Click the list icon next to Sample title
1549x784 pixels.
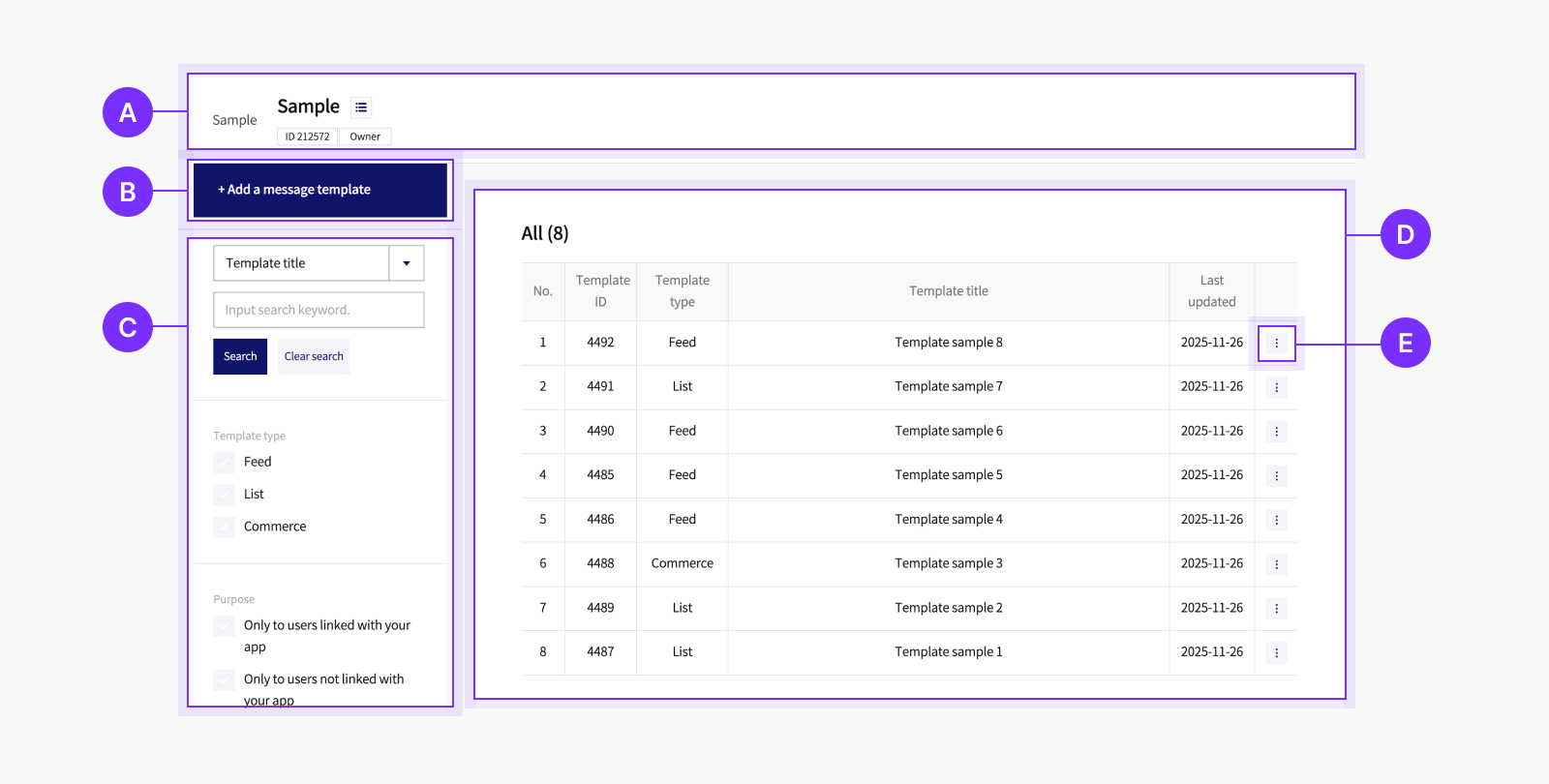point(361,107)
